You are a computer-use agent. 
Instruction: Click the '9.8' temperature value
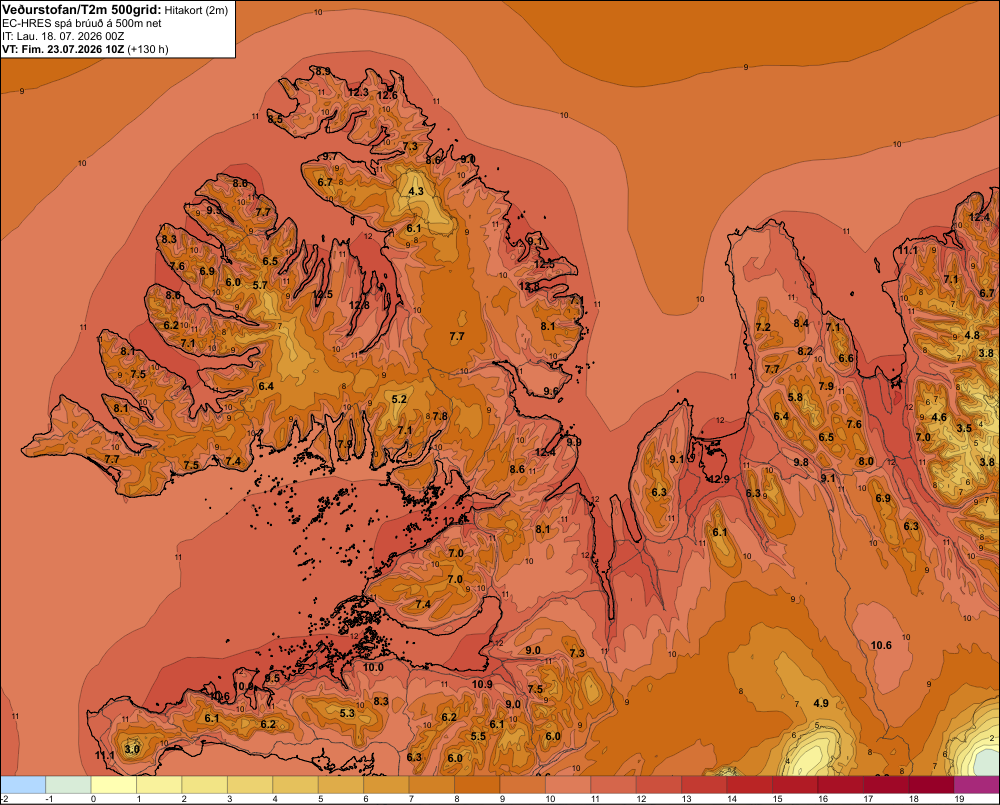pos(801,462)
